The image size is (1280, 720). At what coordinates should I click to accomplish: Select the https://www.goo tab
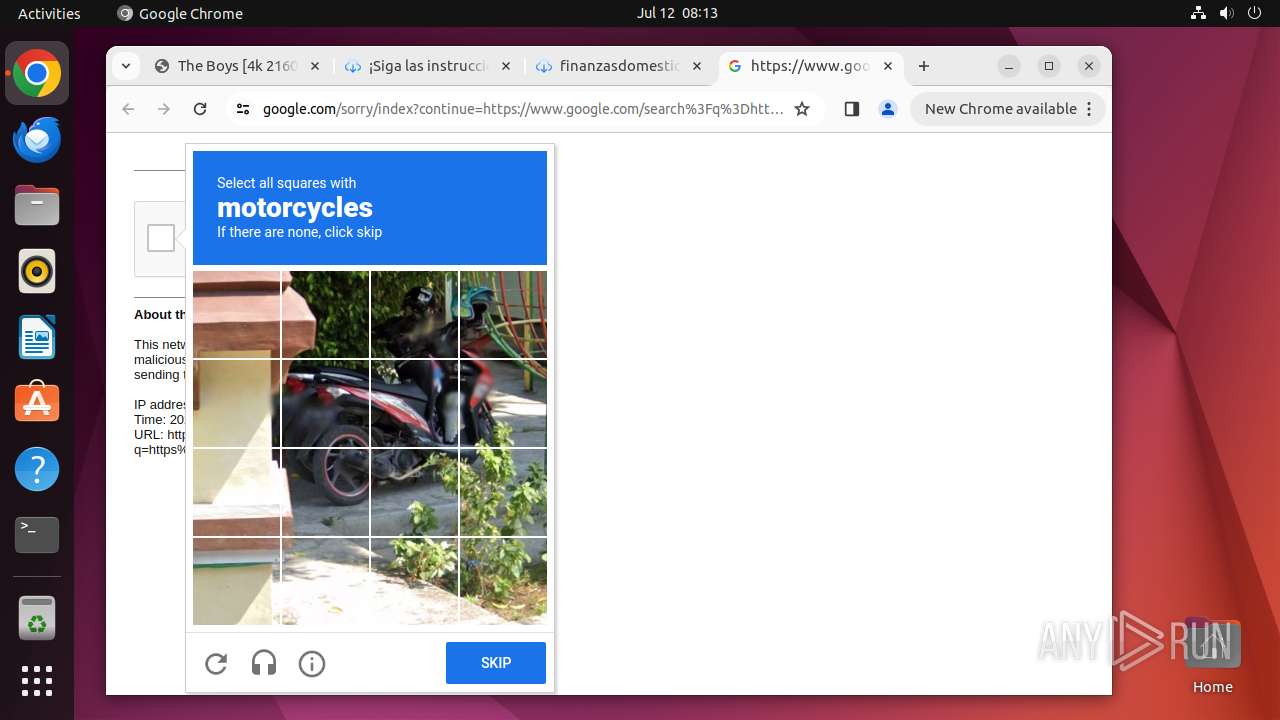tap(810, 66)
